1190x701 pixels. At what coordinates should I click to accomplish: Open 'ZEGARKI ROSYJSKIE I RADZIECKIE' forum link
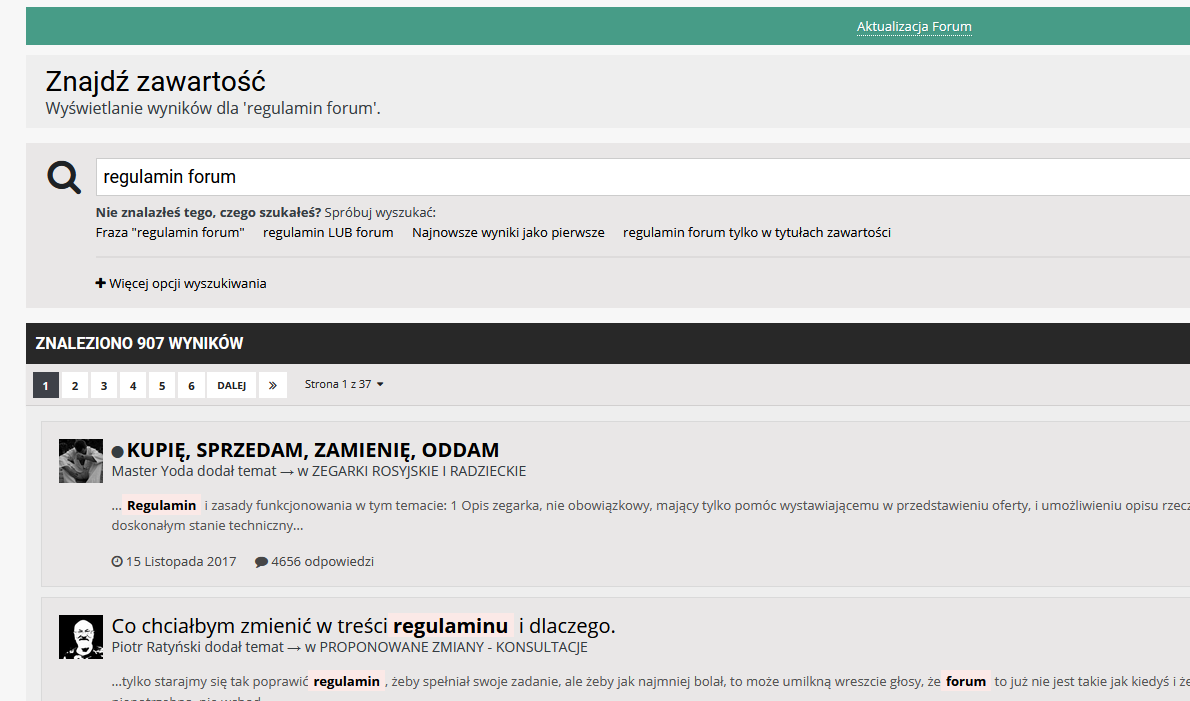pos(418,471)
